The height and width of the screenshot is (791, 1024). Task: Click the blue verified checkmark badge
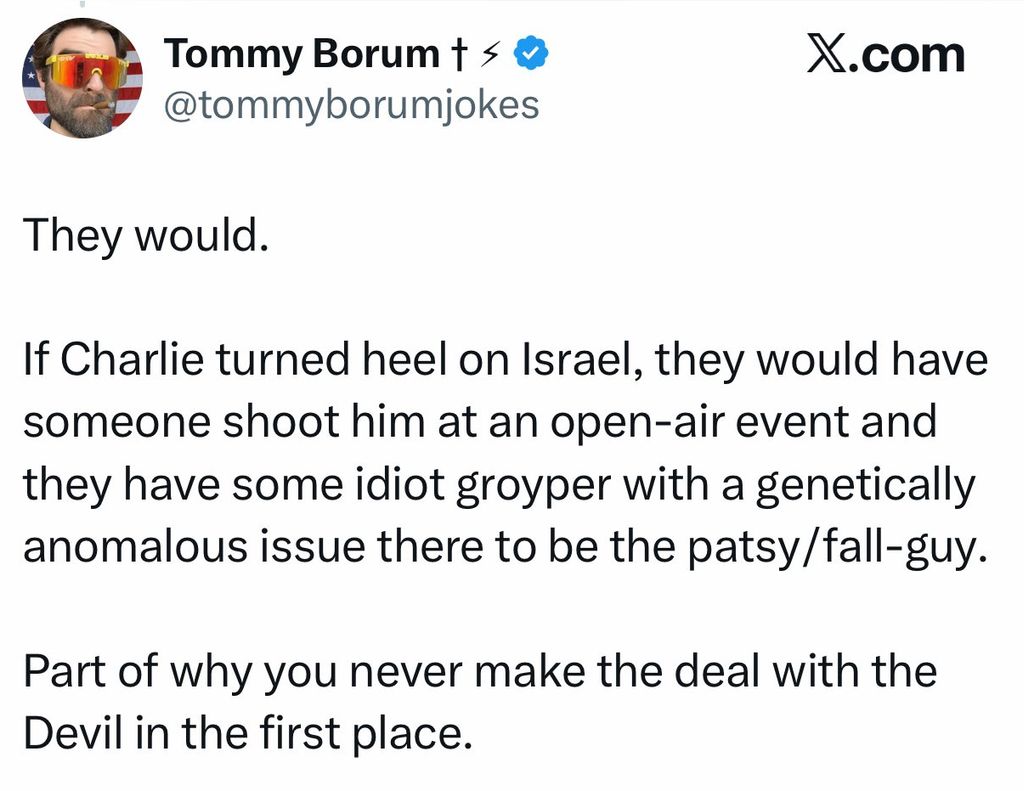point(532,54)
